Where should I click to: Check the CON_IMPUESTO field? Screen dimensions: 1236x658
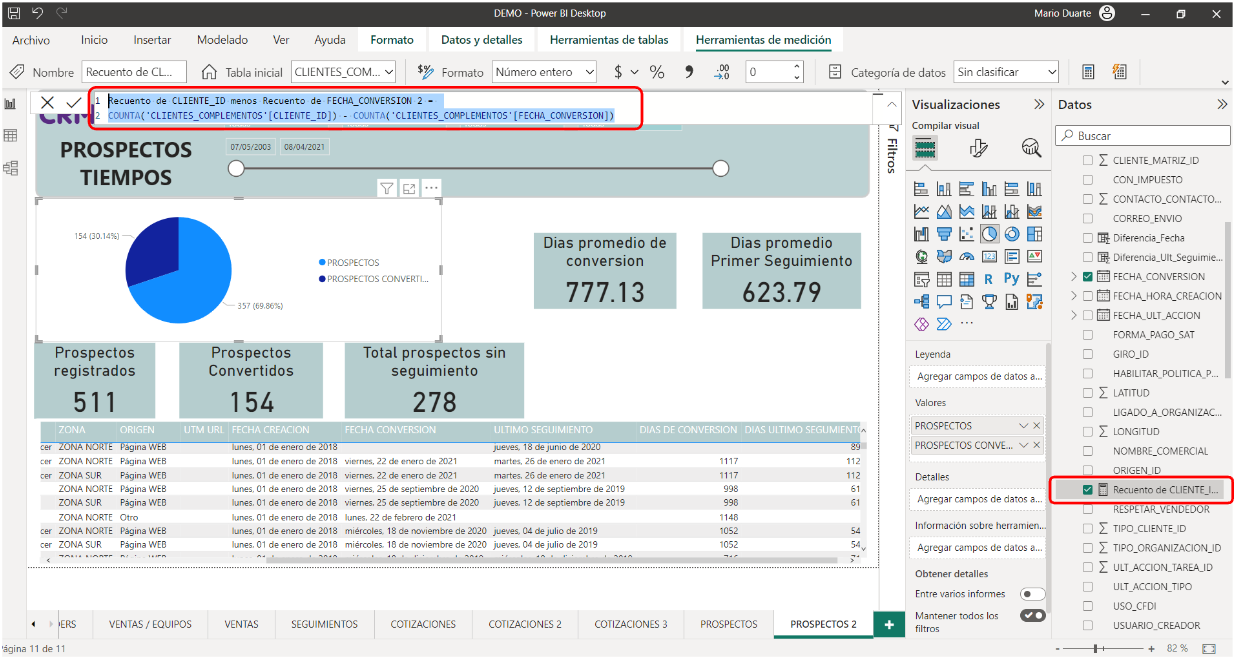click(x=1088, y=180)
